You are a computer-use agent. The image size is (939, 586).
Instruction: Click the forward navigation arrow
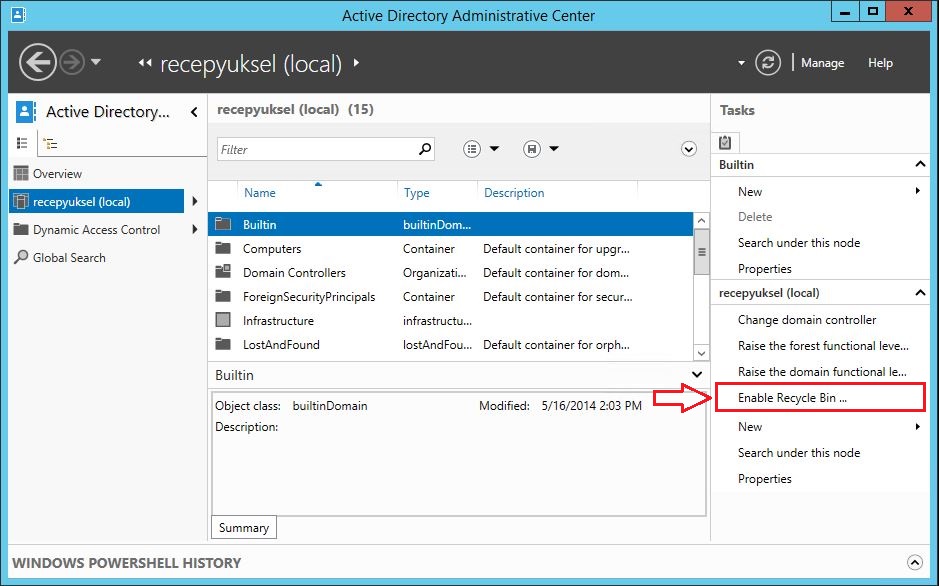tap(72, 62)
